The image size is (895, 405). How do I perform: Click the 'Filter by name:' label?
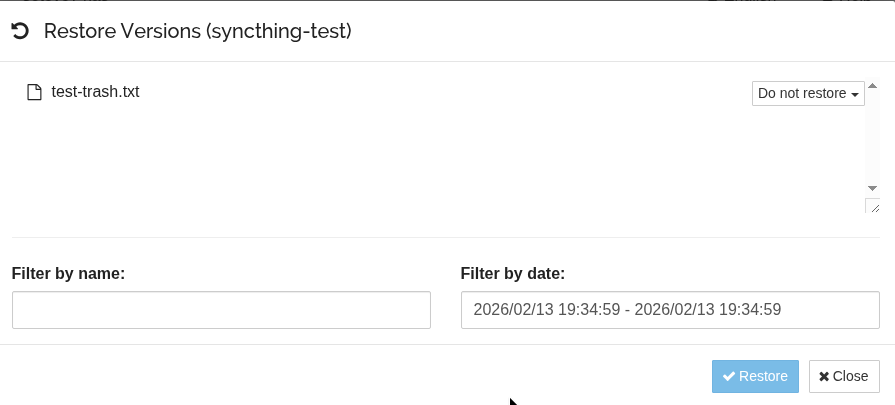tap(68, 273)
